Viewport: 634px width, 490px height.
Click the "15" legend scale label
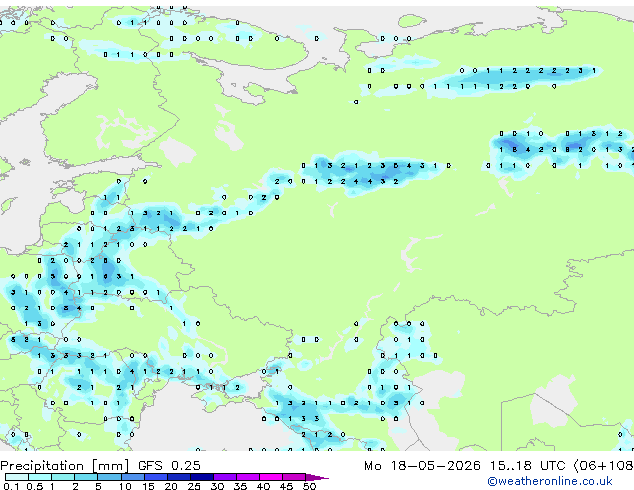point(148,486)
